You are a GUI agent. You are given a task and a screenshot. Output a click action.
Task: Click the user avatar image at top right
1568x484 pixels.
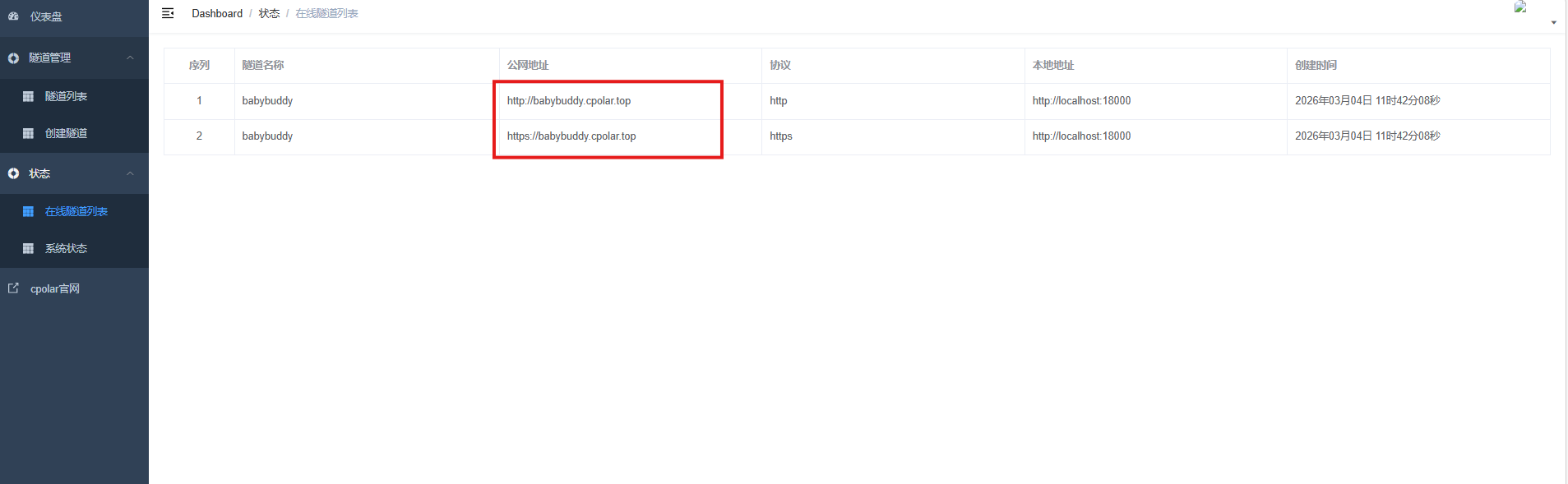(x=1520, y=7)
